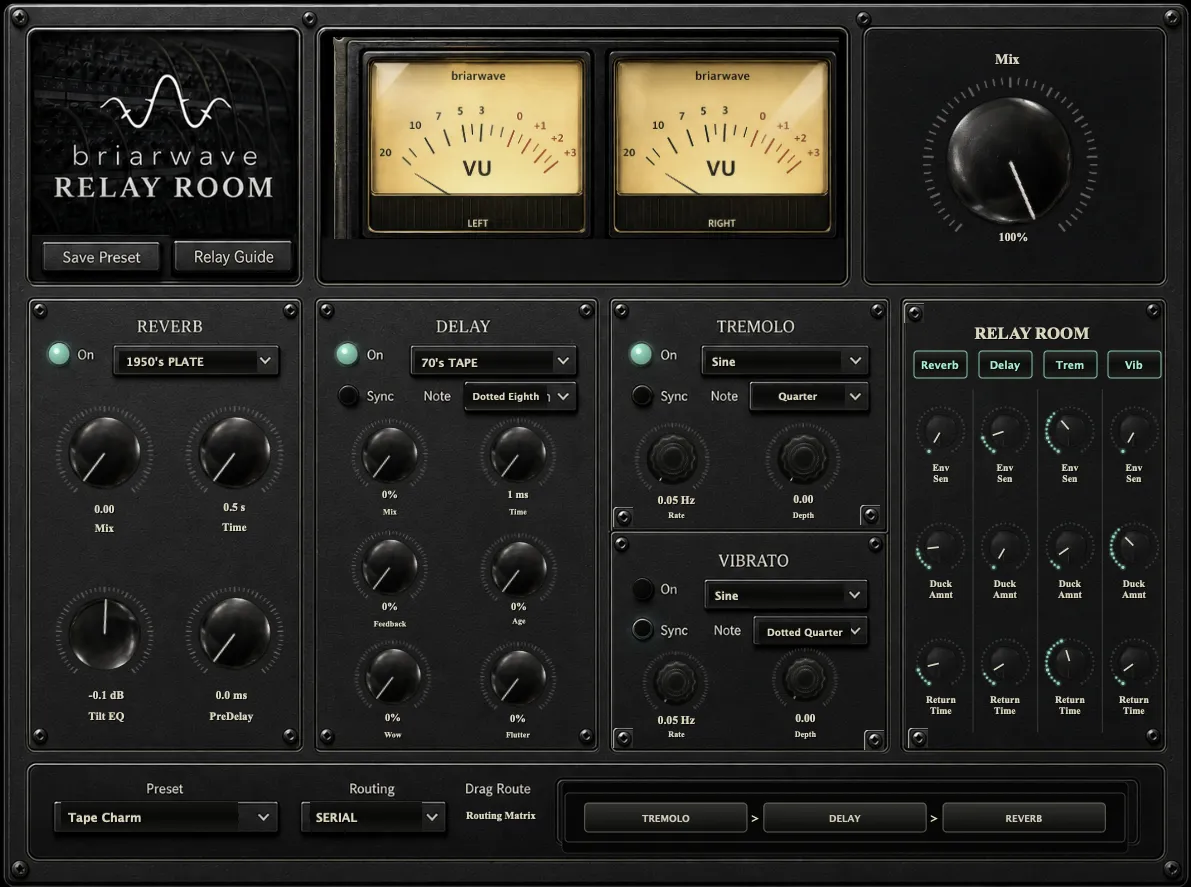The image size is (1191, 887).
Task: Click the Reverb column Return Time knob
Action: [x=940, y=663]
